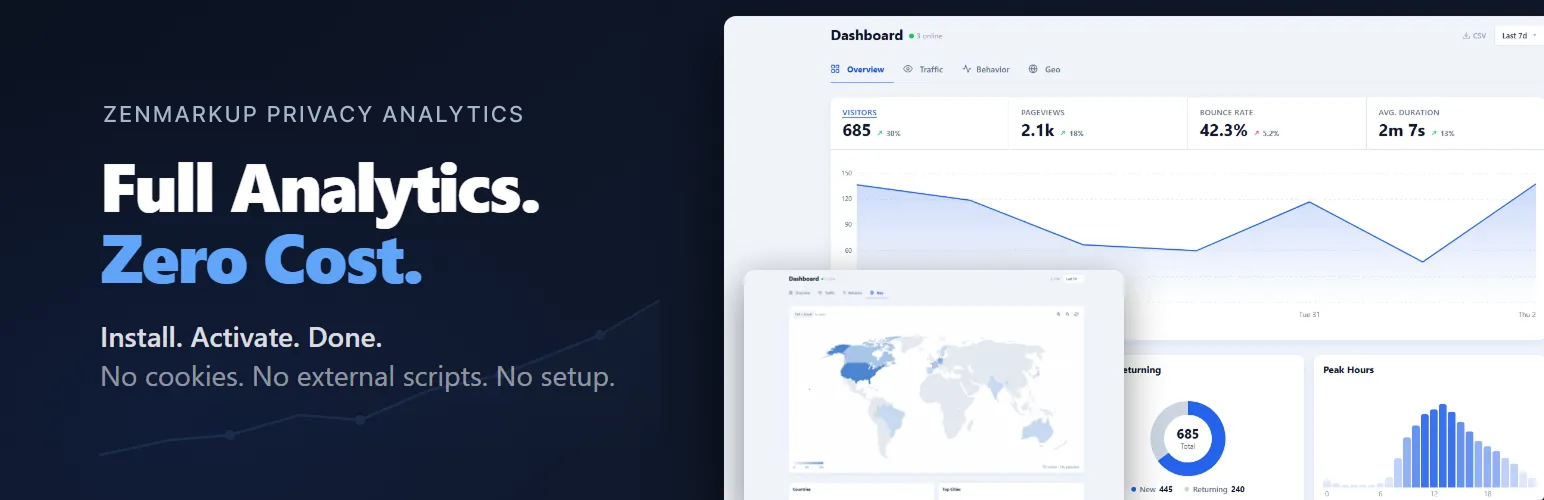Click the Zero Cost. blue headline
The width and height of the screenshot is (1544, 500).
point(261,258)
